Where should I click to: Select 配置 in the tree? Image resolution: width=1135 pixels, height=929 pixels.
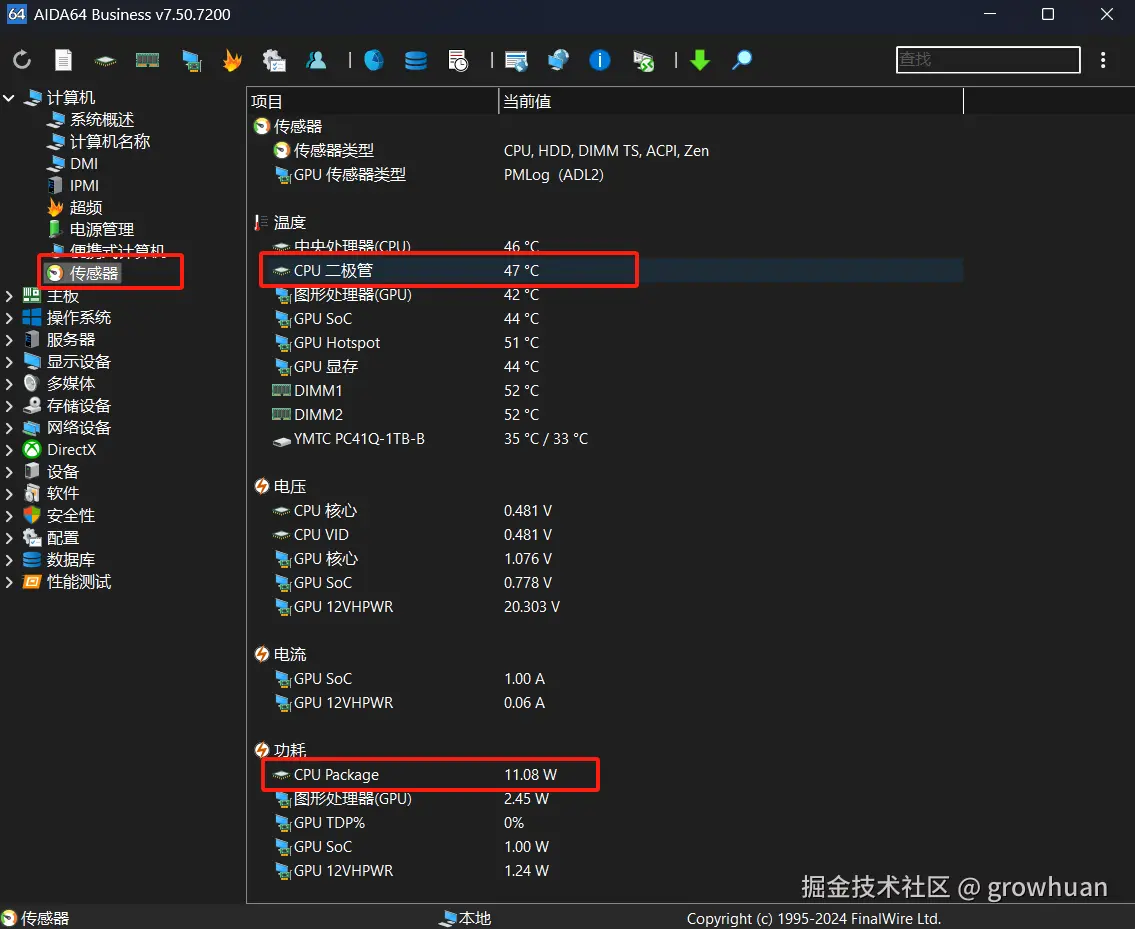point(63,538)
